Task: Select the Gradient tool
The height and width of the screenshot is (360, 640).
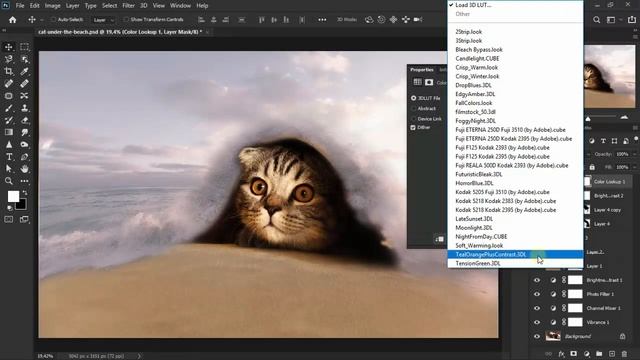Action: [9, 132]
